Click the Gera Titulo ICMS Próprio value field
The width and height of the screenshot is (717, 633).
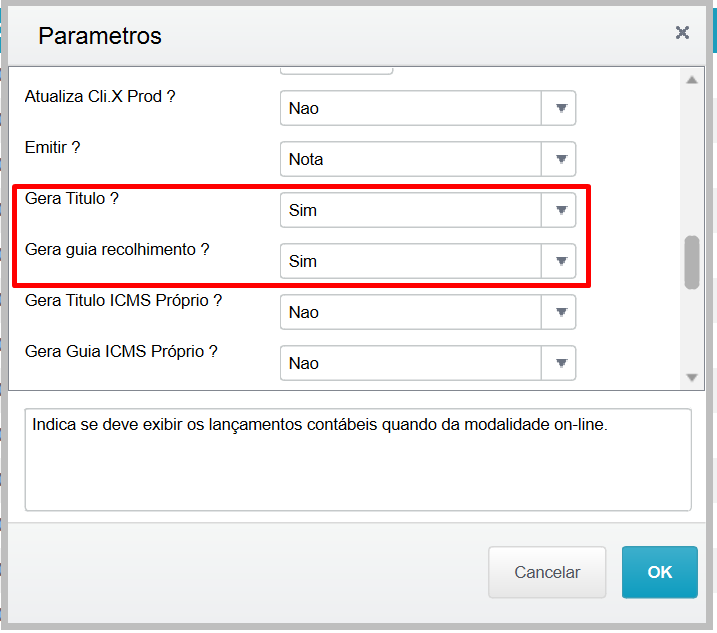[411, 312]
